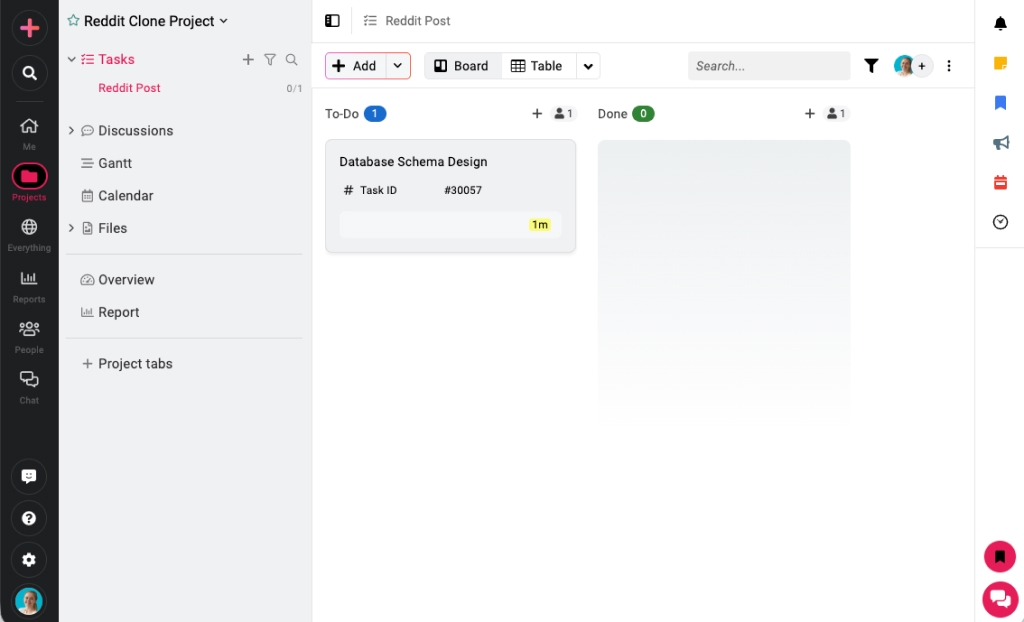Open Projects folder icon in left rail

coord(29,176)
